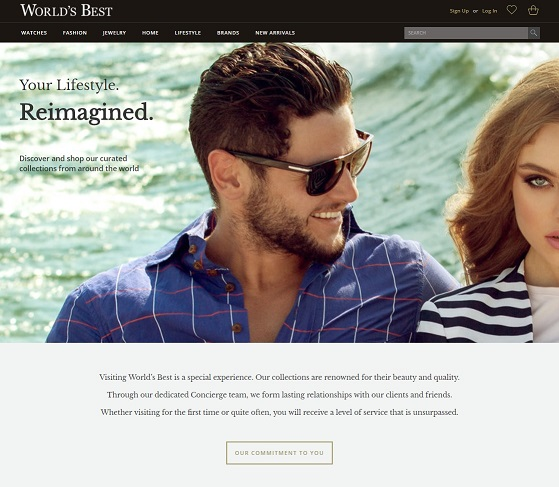This screenshot has width=559, height=487.
Task: Open the Jewelry menu
Action: [x=114, y=33]
